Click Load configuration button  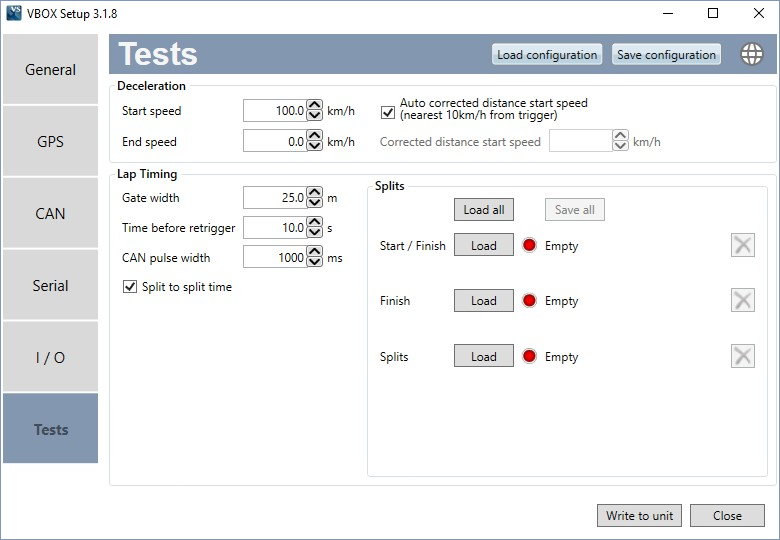click(547, 54)
